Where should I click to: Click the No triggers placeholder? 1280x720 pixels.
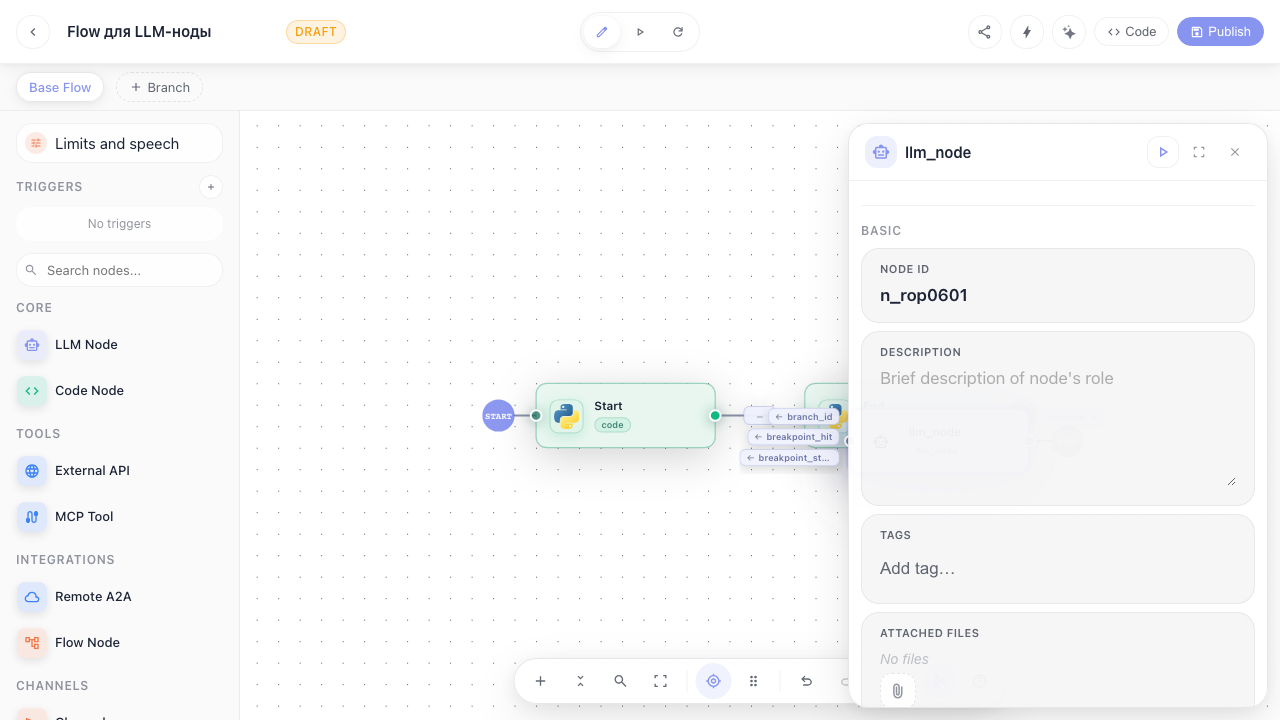click(119, 224)
